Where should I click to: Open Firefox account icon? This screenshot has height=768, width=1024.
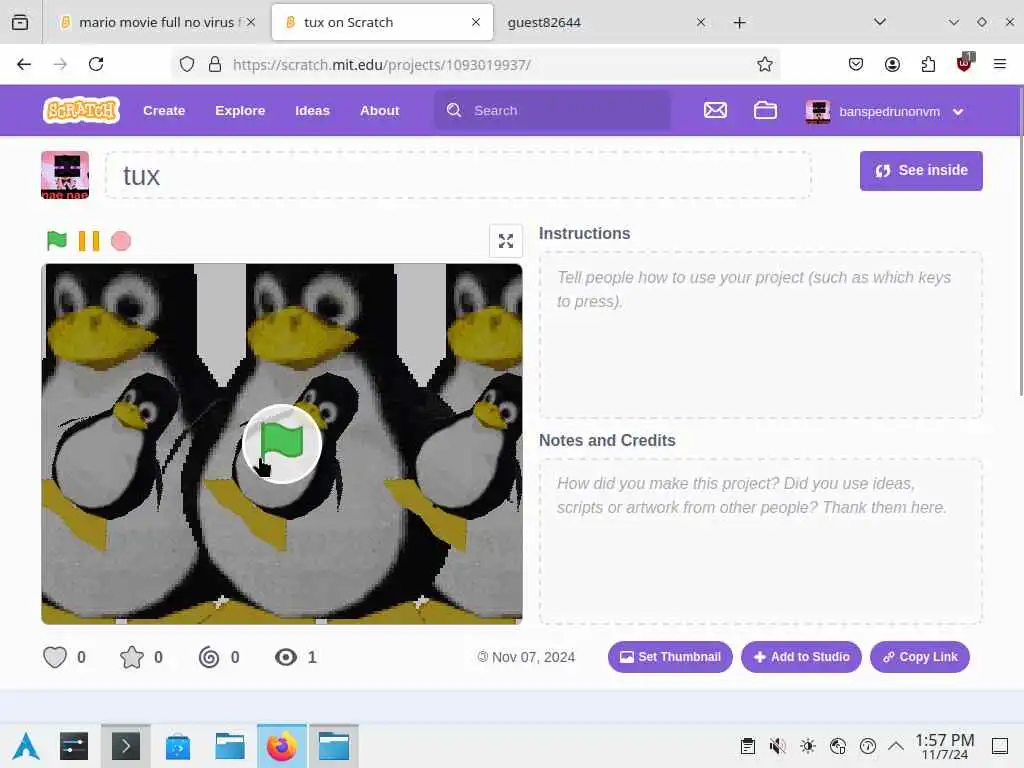pyautogui.click(x=892, y=64)
